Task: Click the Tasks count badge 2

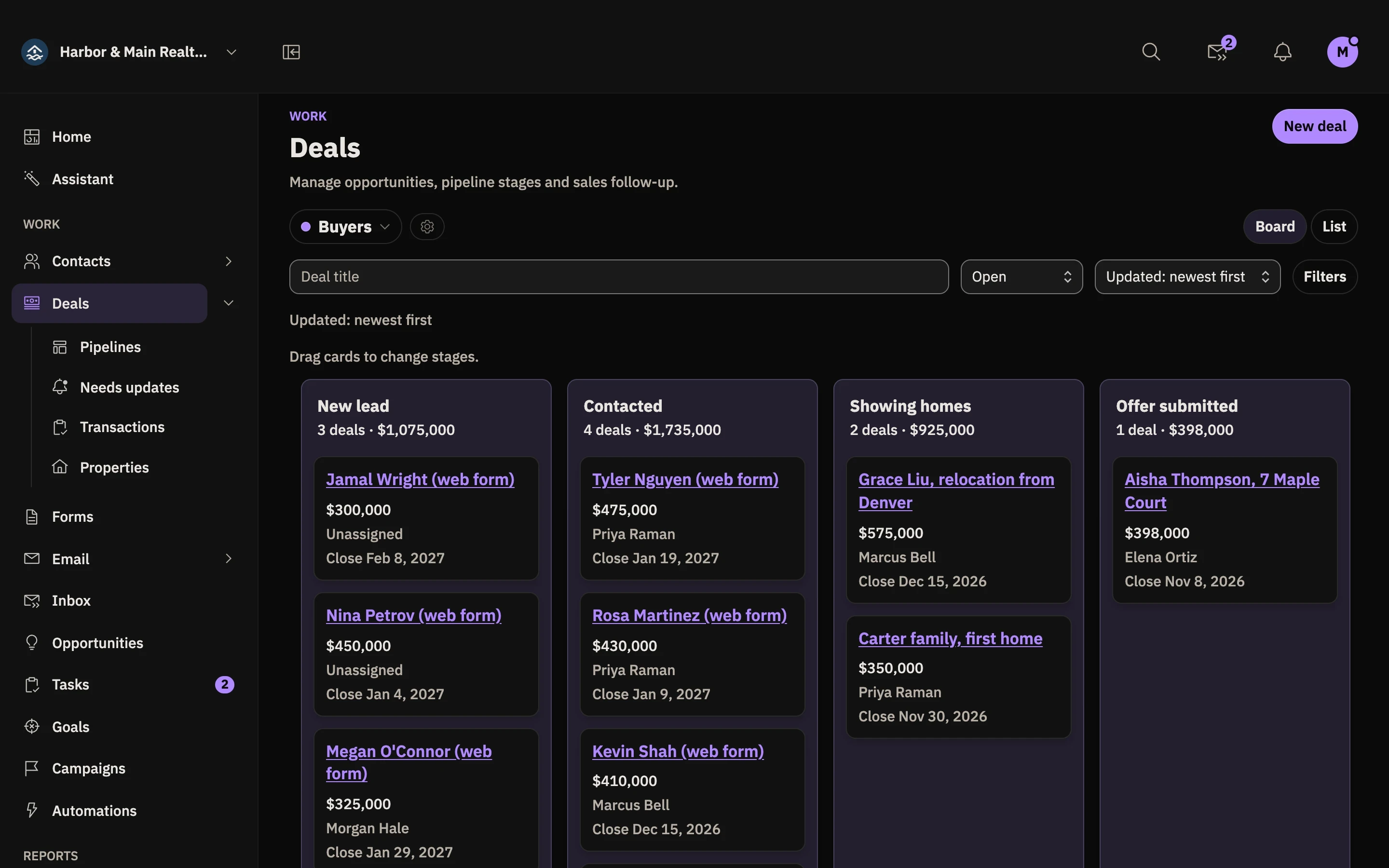Action: [224, 684]
